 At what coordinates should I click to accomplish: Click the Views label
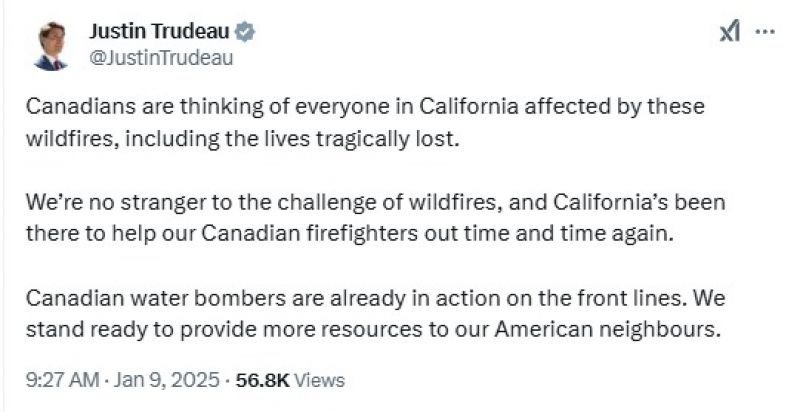320,380
